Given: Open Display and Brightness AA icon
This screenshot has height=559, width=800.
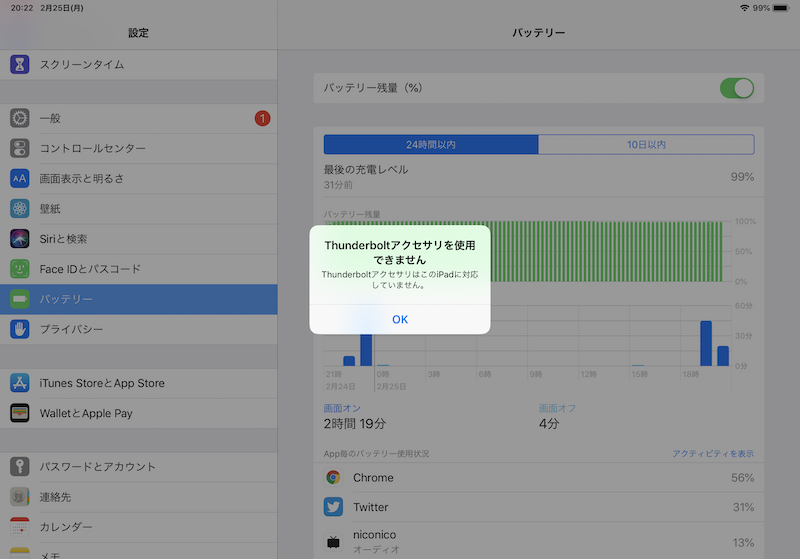Looking at the screenshot, I should point(20,179).
